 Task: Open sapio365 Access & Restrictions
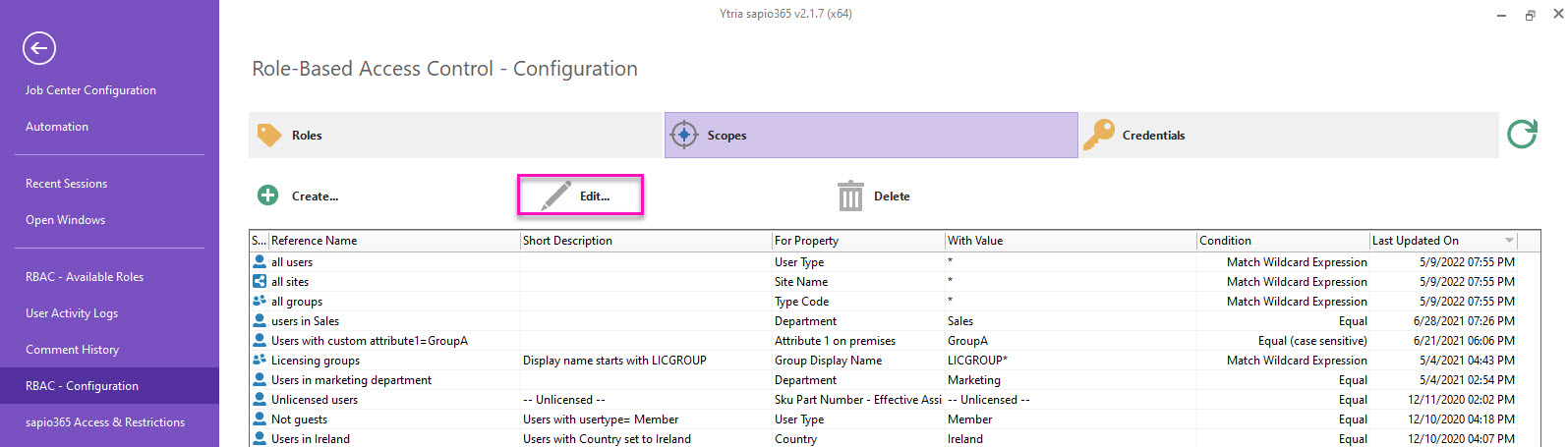pos(105,422)
